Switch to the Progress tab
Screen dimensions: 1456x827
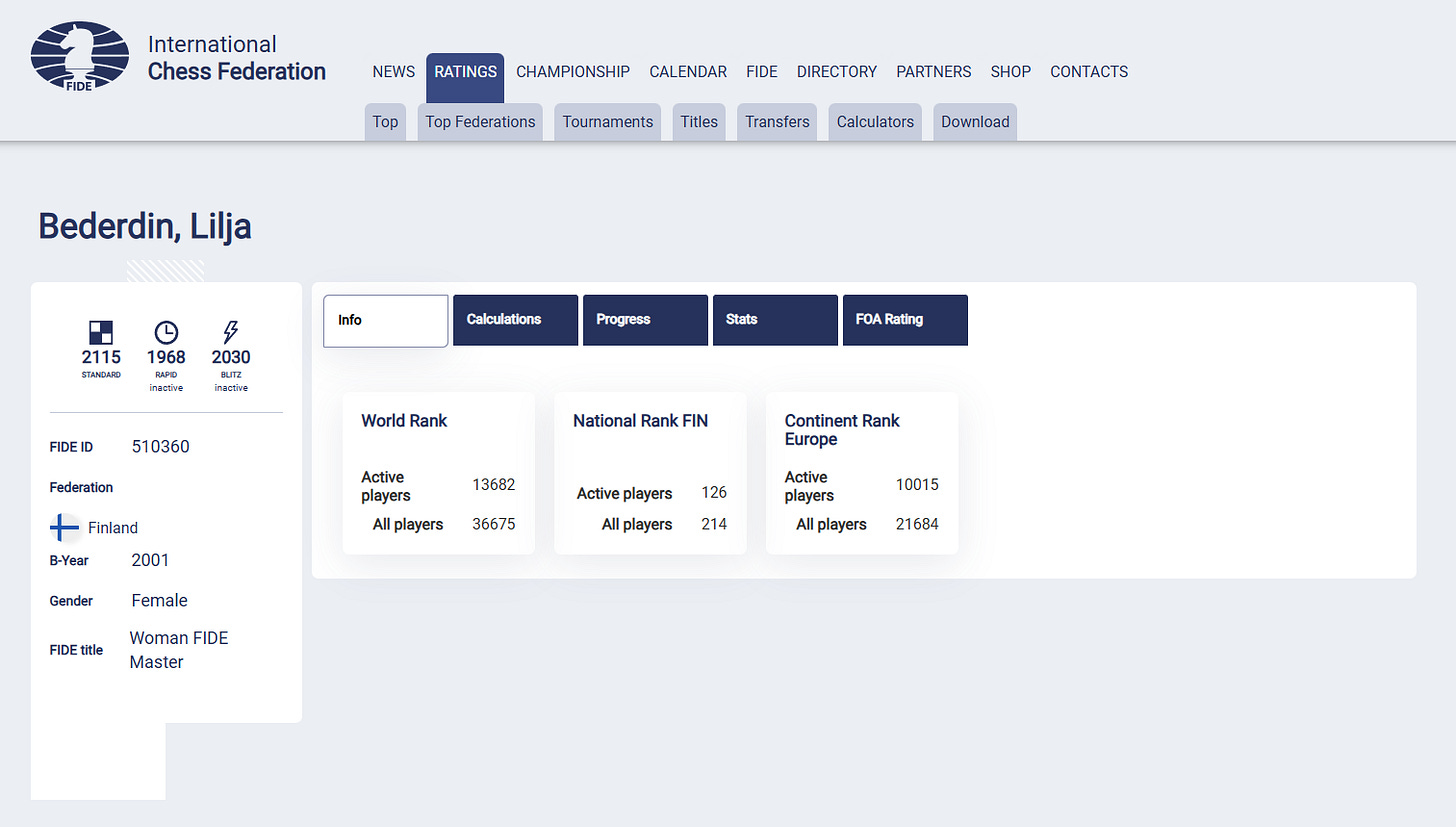645,320
